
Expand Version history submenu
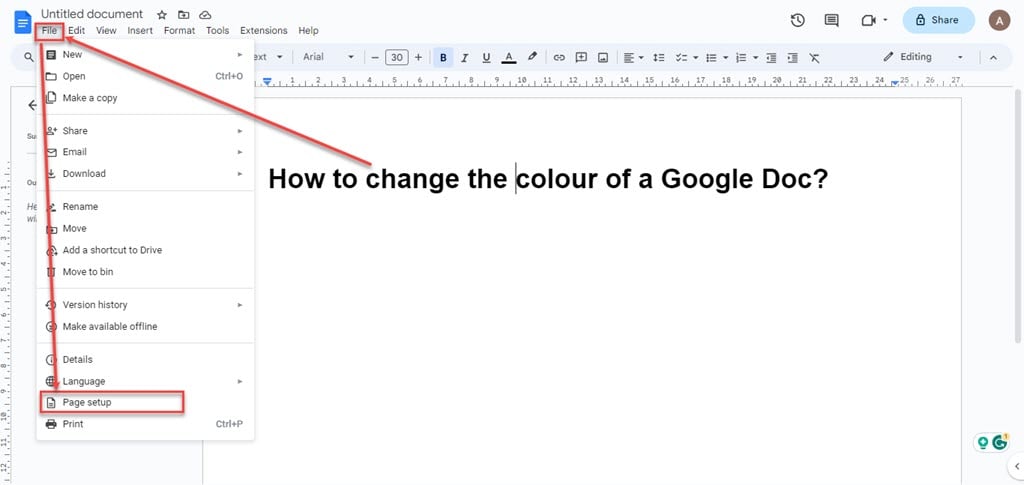point(145,305)
